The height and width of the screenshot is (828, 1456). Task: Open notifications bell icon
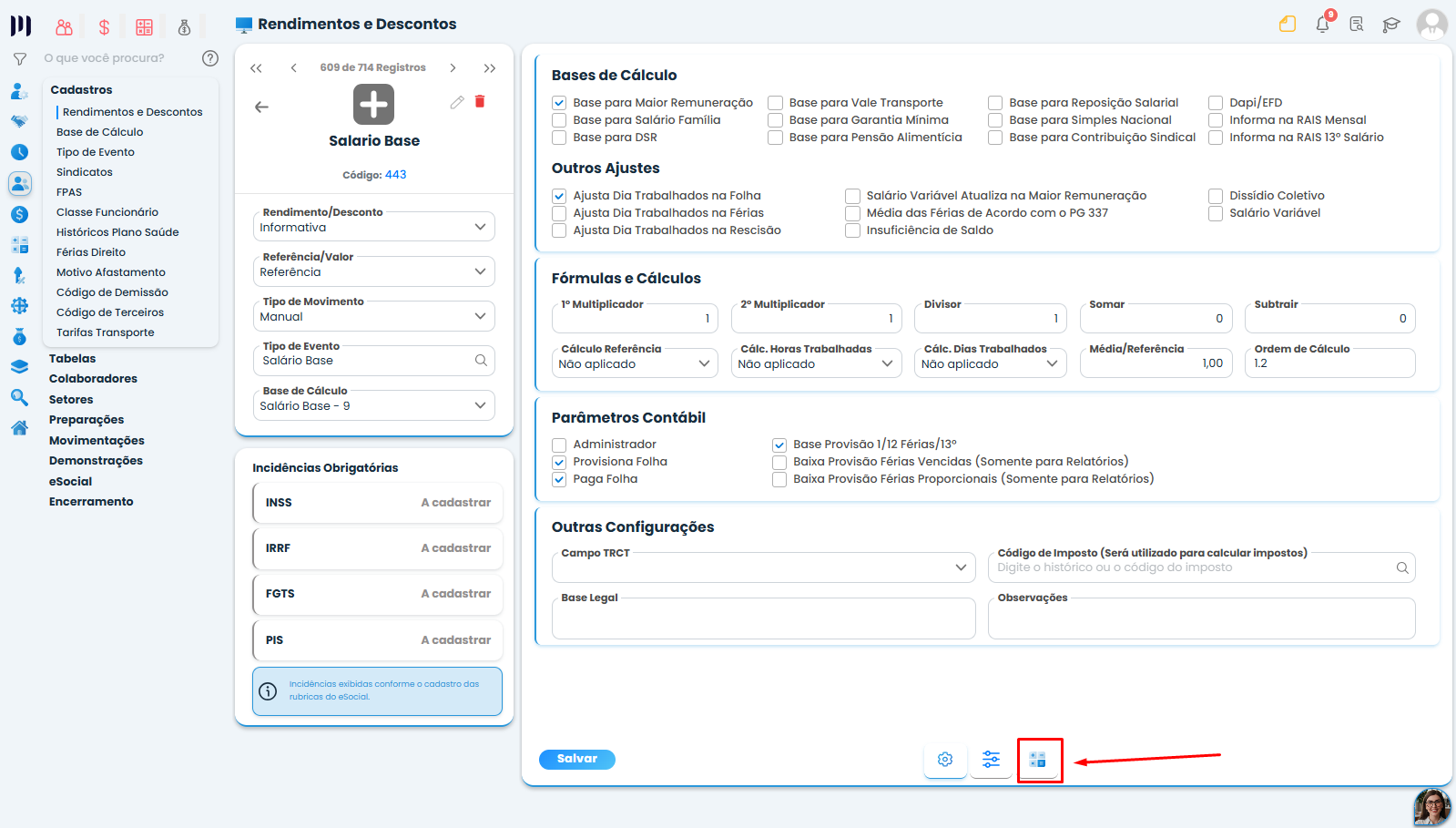coord(1322,25)
